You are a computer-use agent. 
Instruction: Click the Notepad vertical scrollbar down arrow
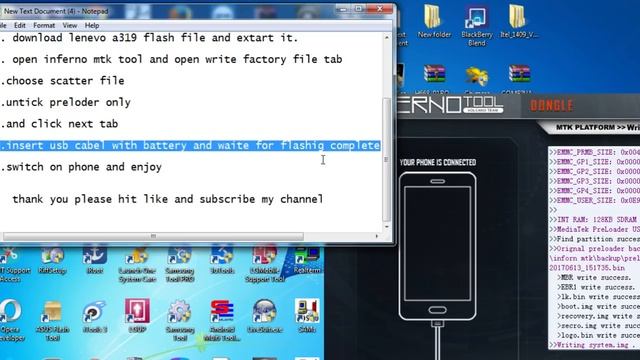386,227
